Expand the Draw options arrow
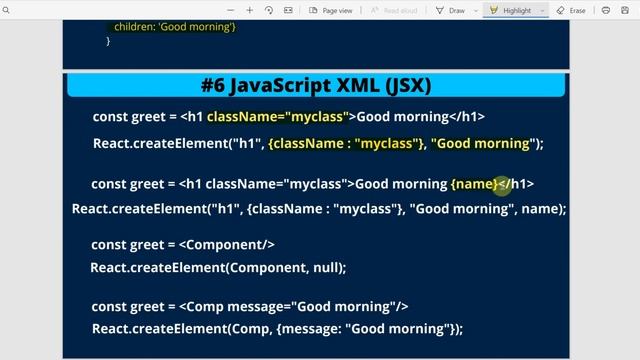Screen dimensions: 640x360 pos(476,11)
